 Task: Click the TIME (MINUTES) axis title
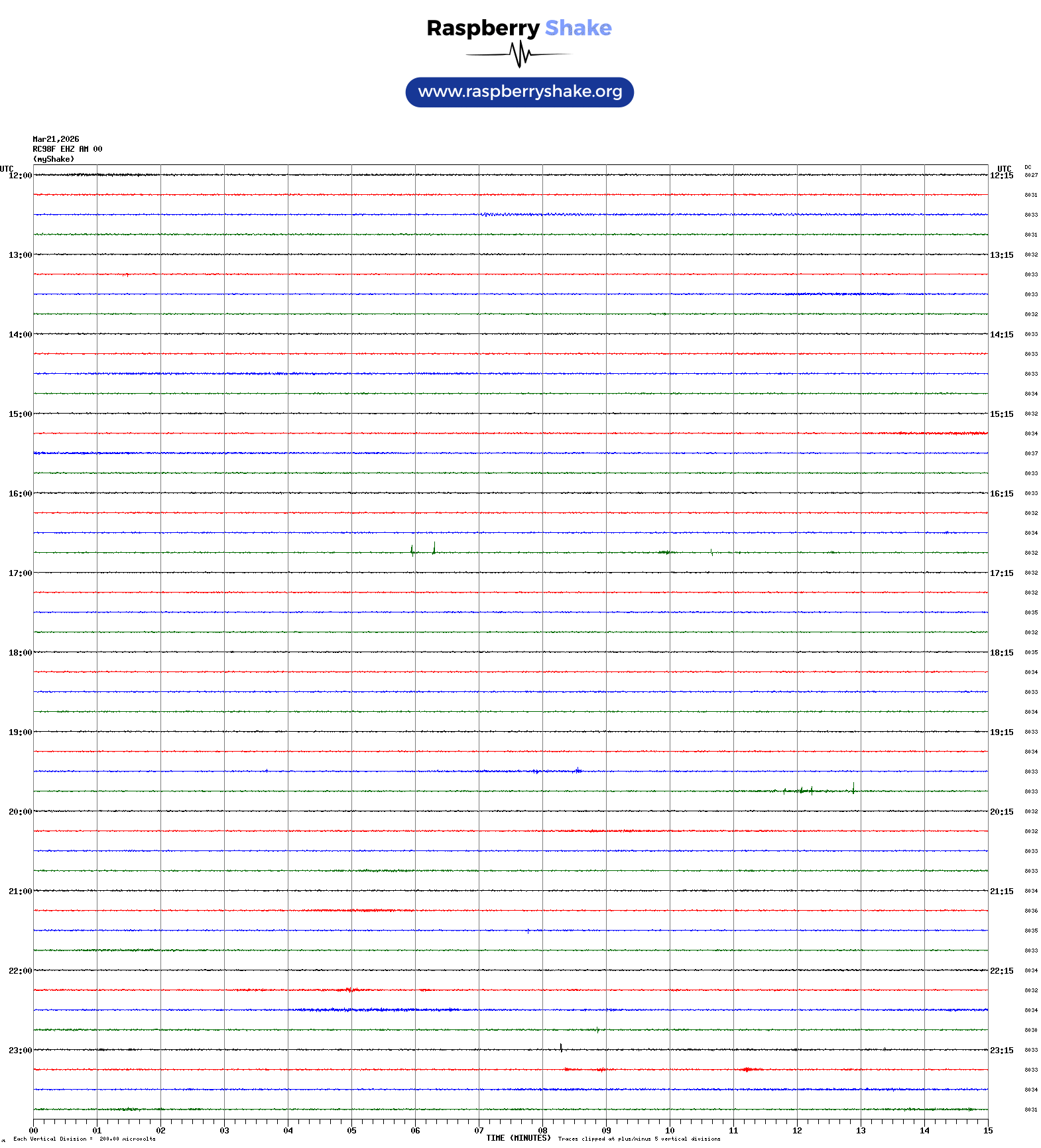[518, 1138]
